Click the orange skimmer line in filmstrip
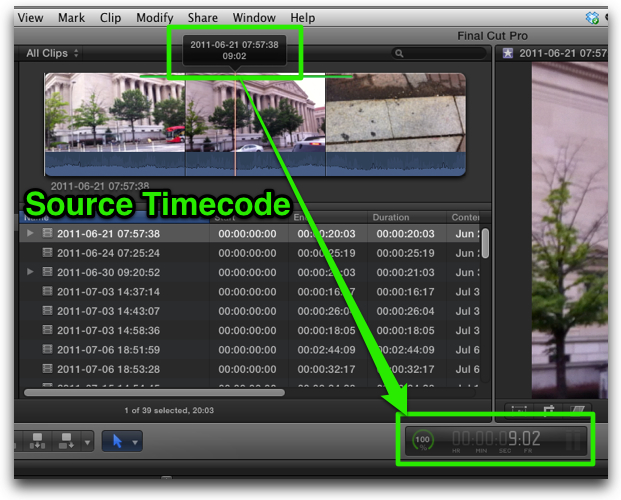 click(235, 125)
